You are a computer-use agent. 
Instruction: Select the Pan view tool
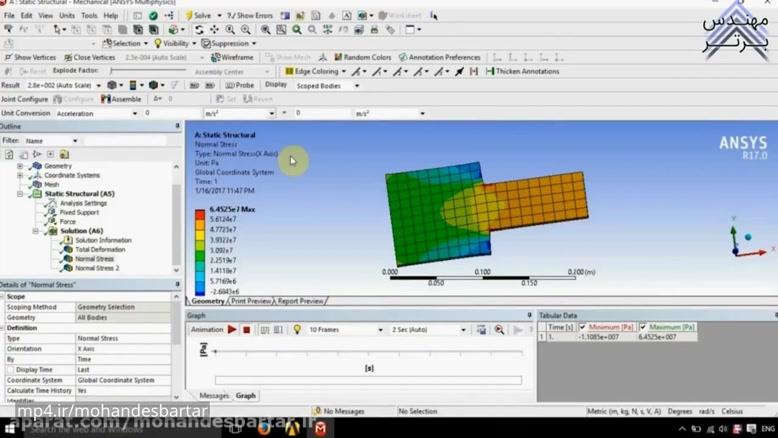click(214, 30)
